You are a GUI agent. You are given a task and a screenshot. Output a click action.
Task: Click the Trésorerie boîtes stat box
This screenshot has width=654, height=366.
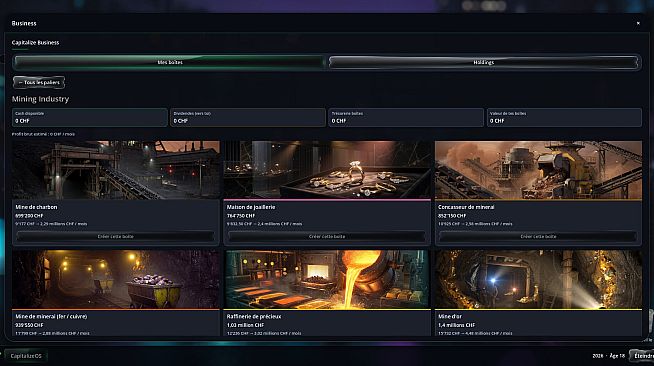pyautogui.click(x=406, y=117)
